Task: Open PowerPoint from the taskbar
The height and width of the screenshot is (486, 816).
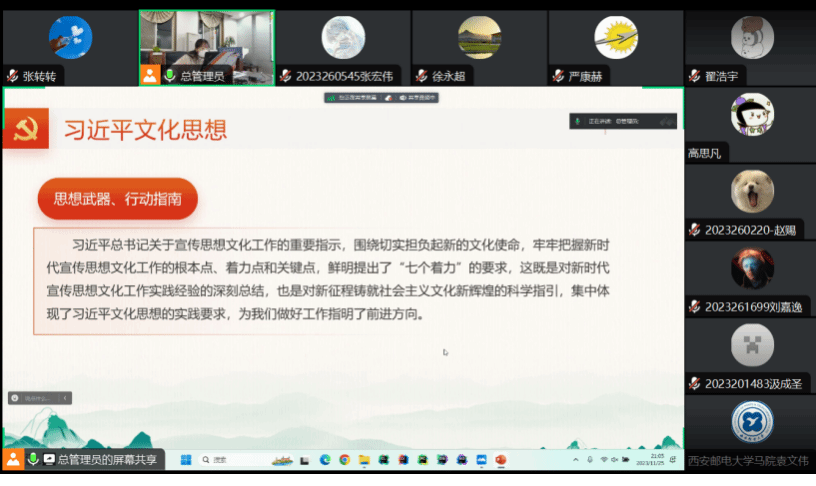Action: [x=501, y=460]
